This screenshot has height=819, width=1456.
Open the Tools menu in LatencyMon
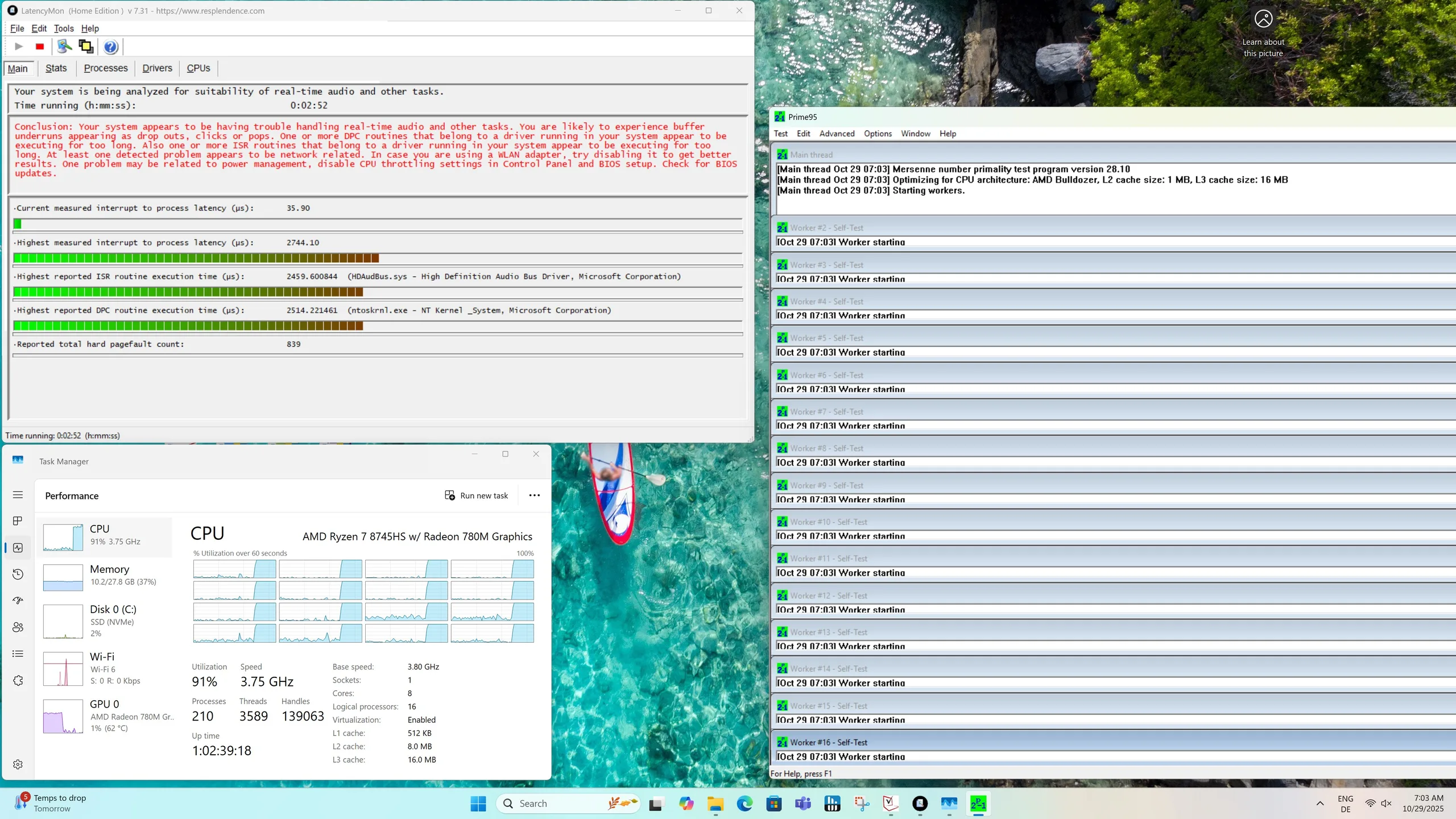click(x=64, y=28)
